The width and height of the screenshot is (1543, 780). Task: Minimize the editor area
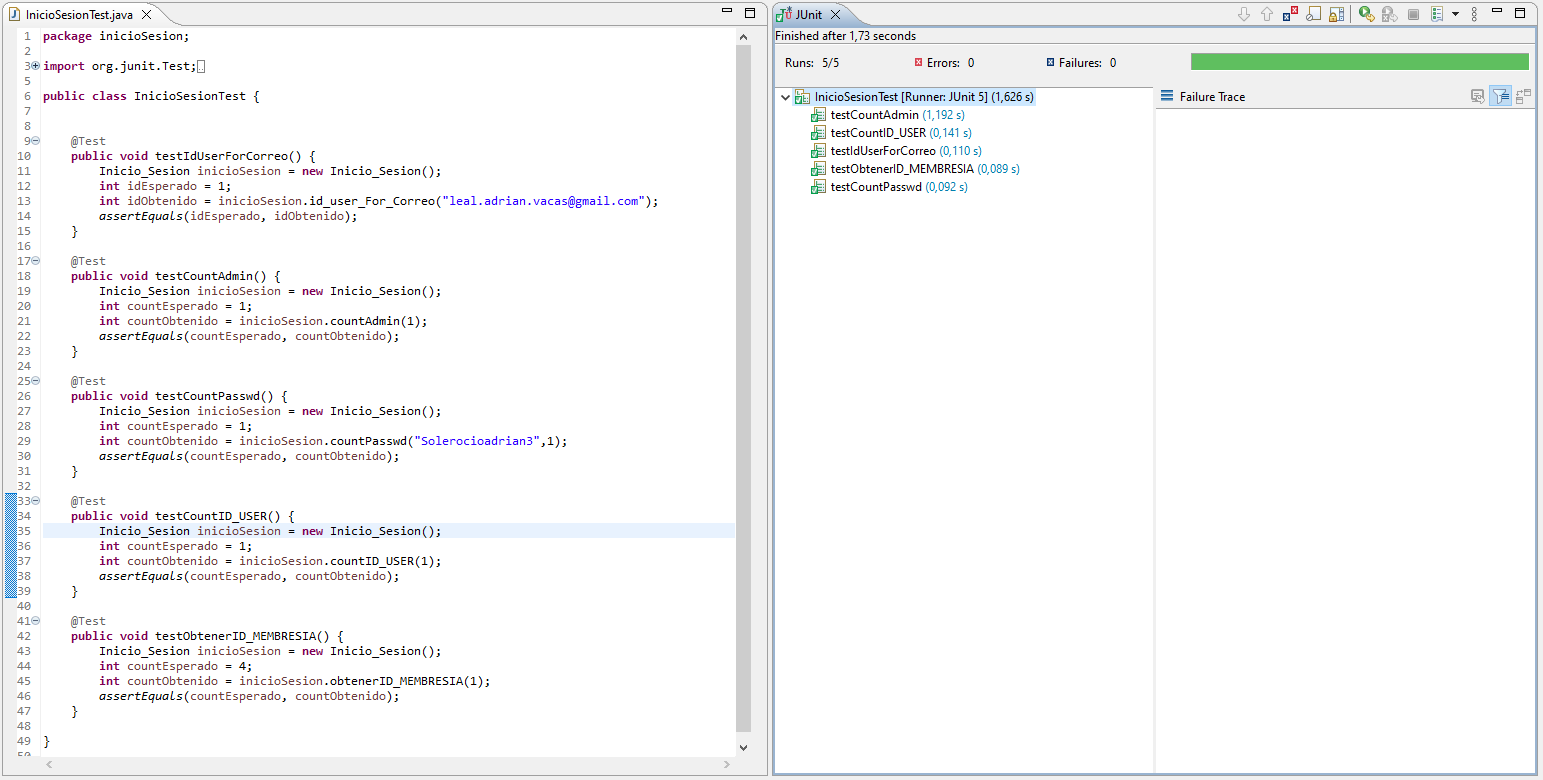pyautogui.click(x=727, y=11)
